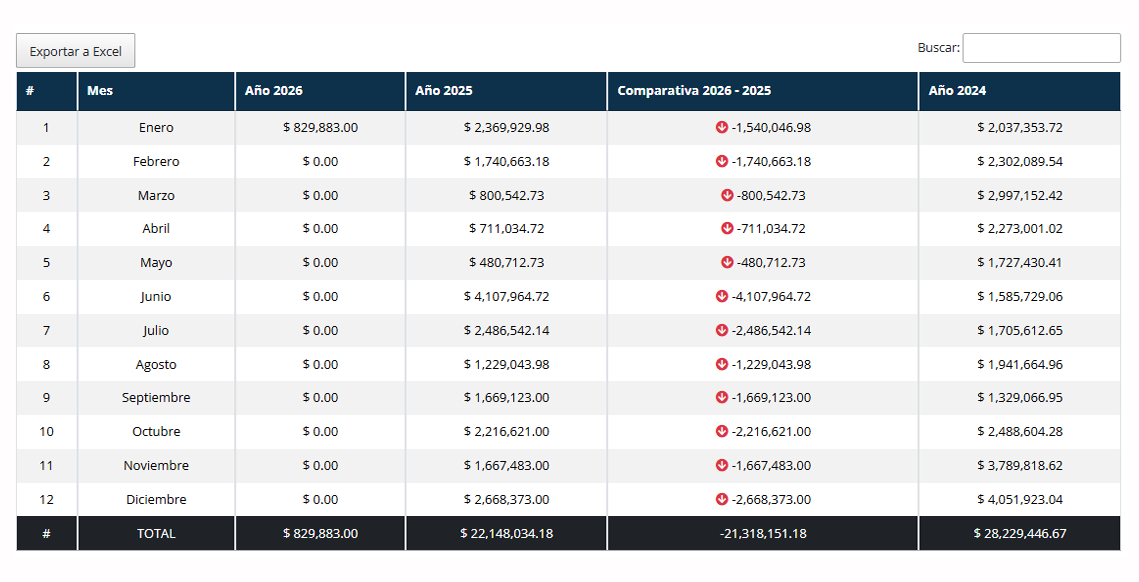Sort by the Año 2026 column header
Screen dimensions: 1139x582
pos(320,91)
